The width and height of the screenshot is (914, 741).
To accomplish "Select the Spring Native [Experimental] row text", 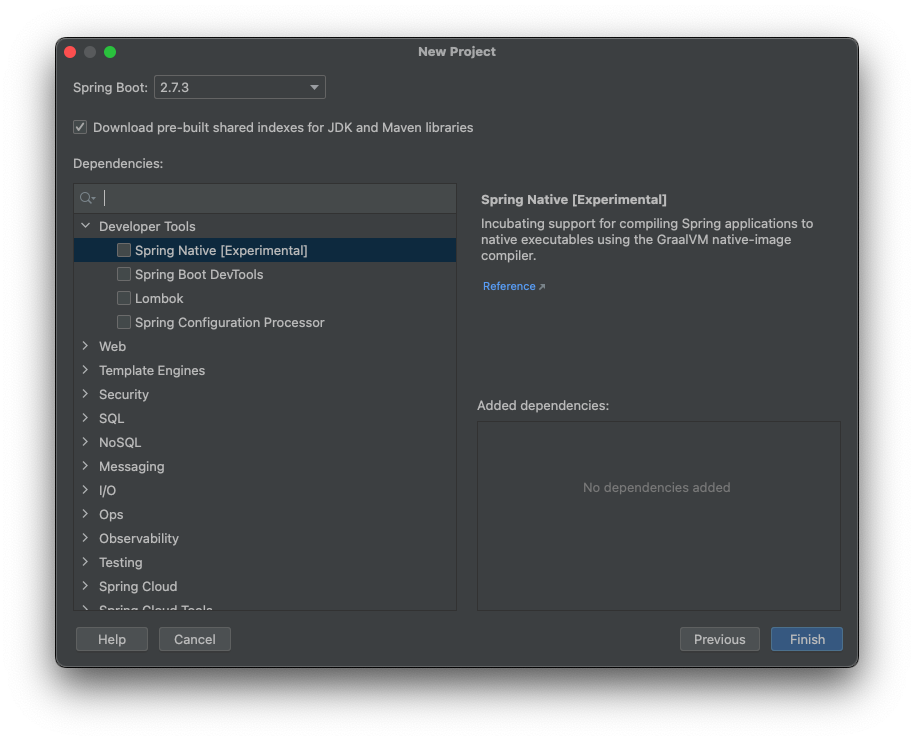I will coord(221,251).
